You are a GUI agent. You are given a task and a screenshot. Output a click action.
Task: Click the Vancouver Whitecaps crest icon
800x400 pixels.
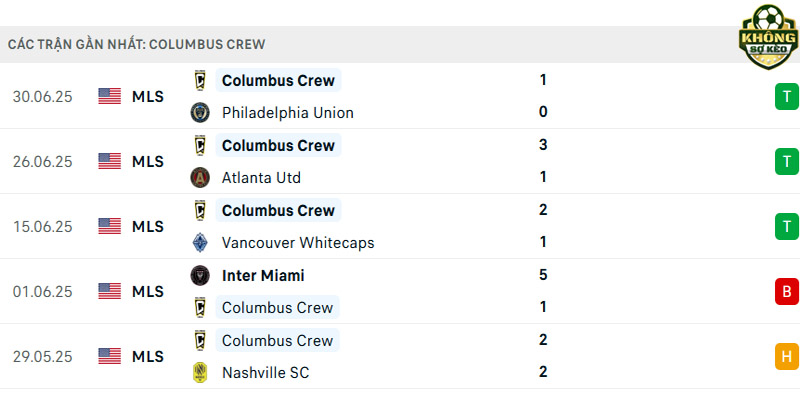(x=200, y=242)
